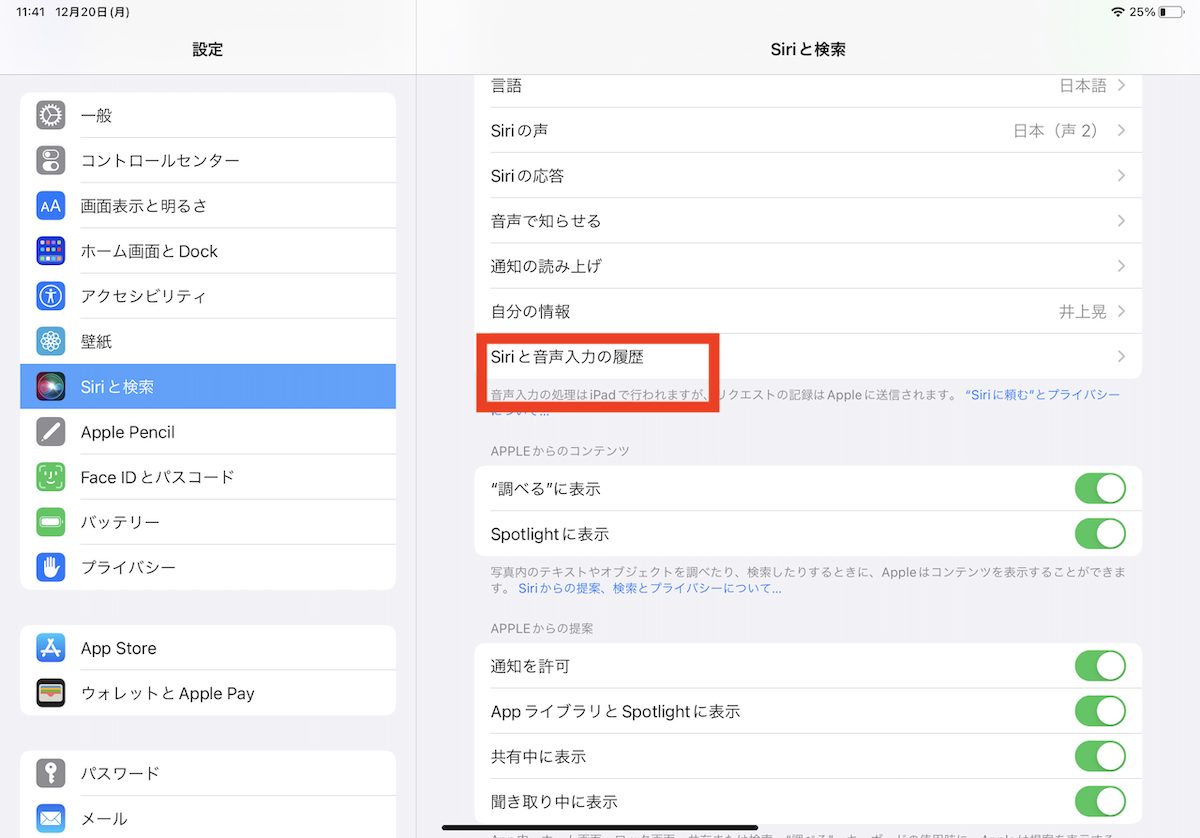1200x838 pixels.
Task: Tap the コントロールセンター toggle icon
Action: coord(50,160)
